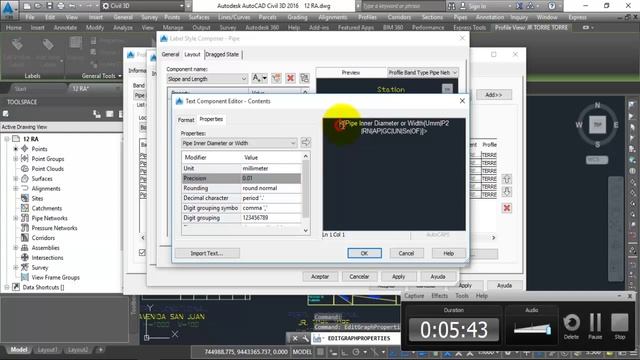Click the Stop recording icon
Screen dimensions: 640x360
pyautogui.click(x=620, y=323)
